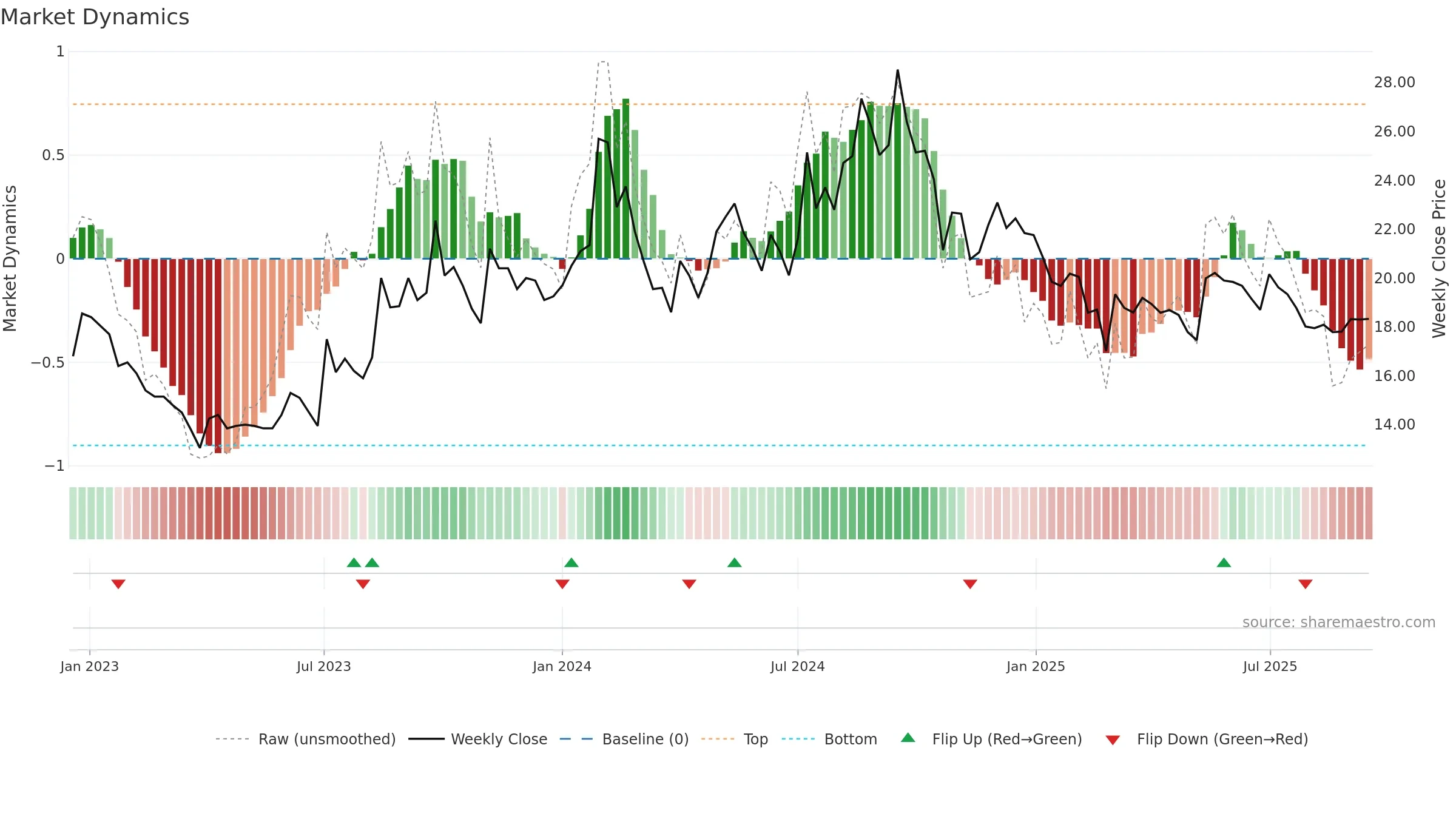Toggle the Baseline (0) legend entry
The height and width of the screenshot is (819, 1456).
click(x=624, y=739)
